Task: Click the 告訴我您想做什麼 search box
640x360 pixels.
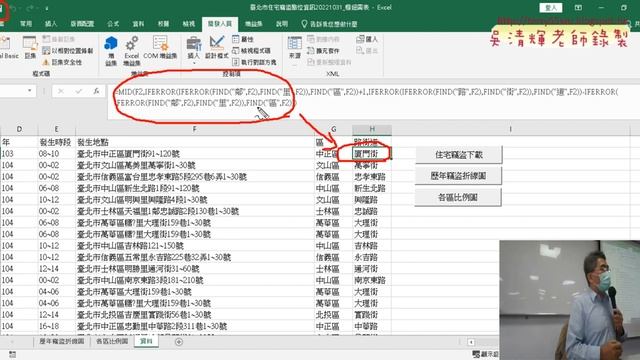Action: pyautogui.click(x=329, y=24)
